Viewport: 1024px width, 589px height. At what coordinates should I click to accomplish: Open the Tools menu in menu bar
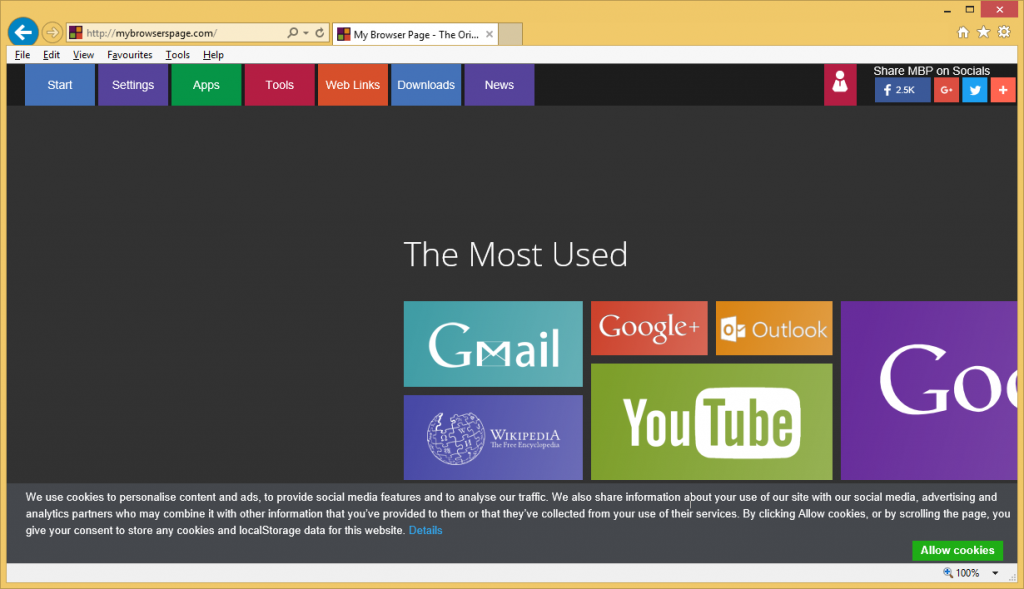(178, 55)
